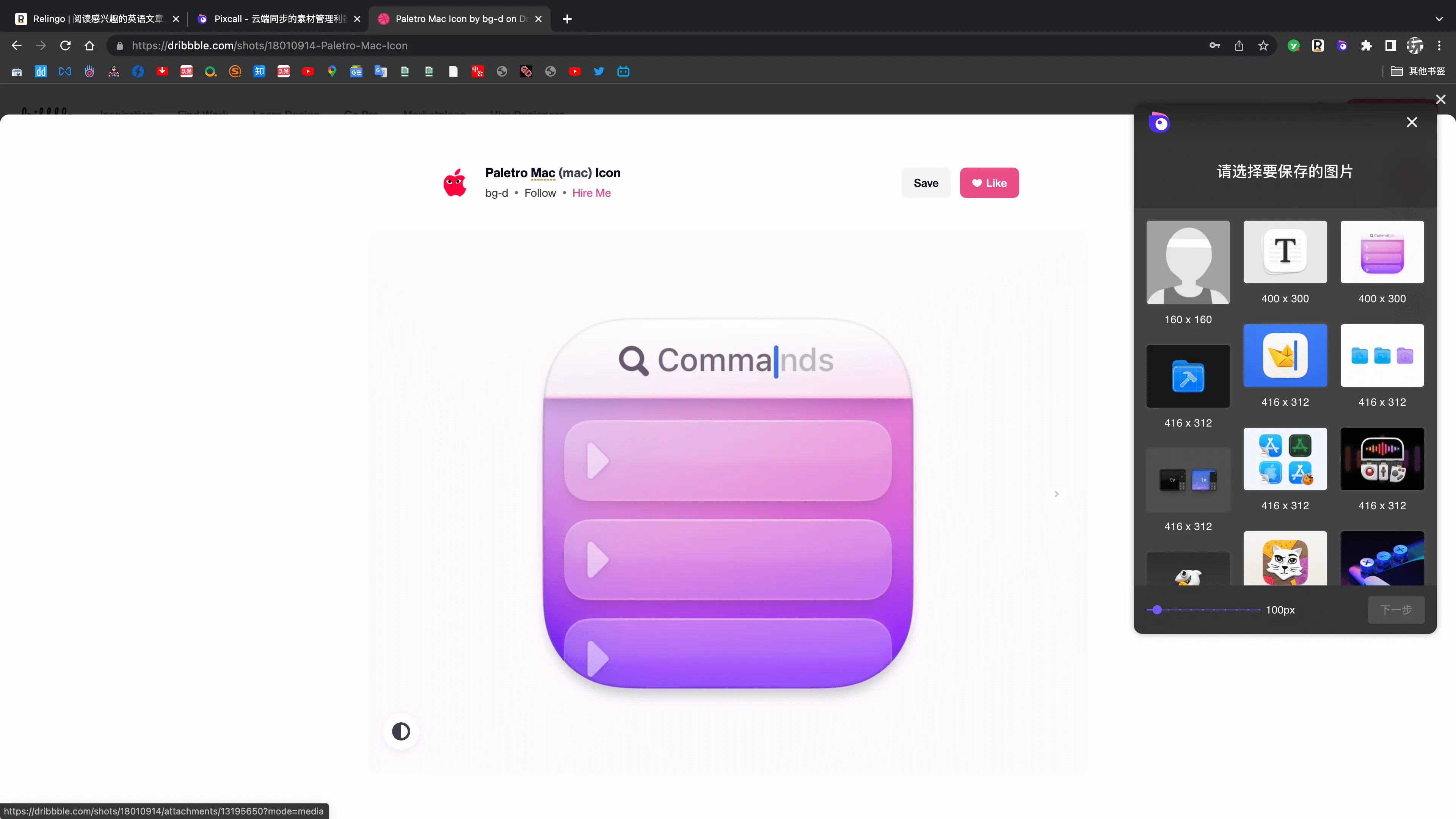The image size is (1456, 819).
Task: Toggle the dark background contrast button
Action: point(401,731)
